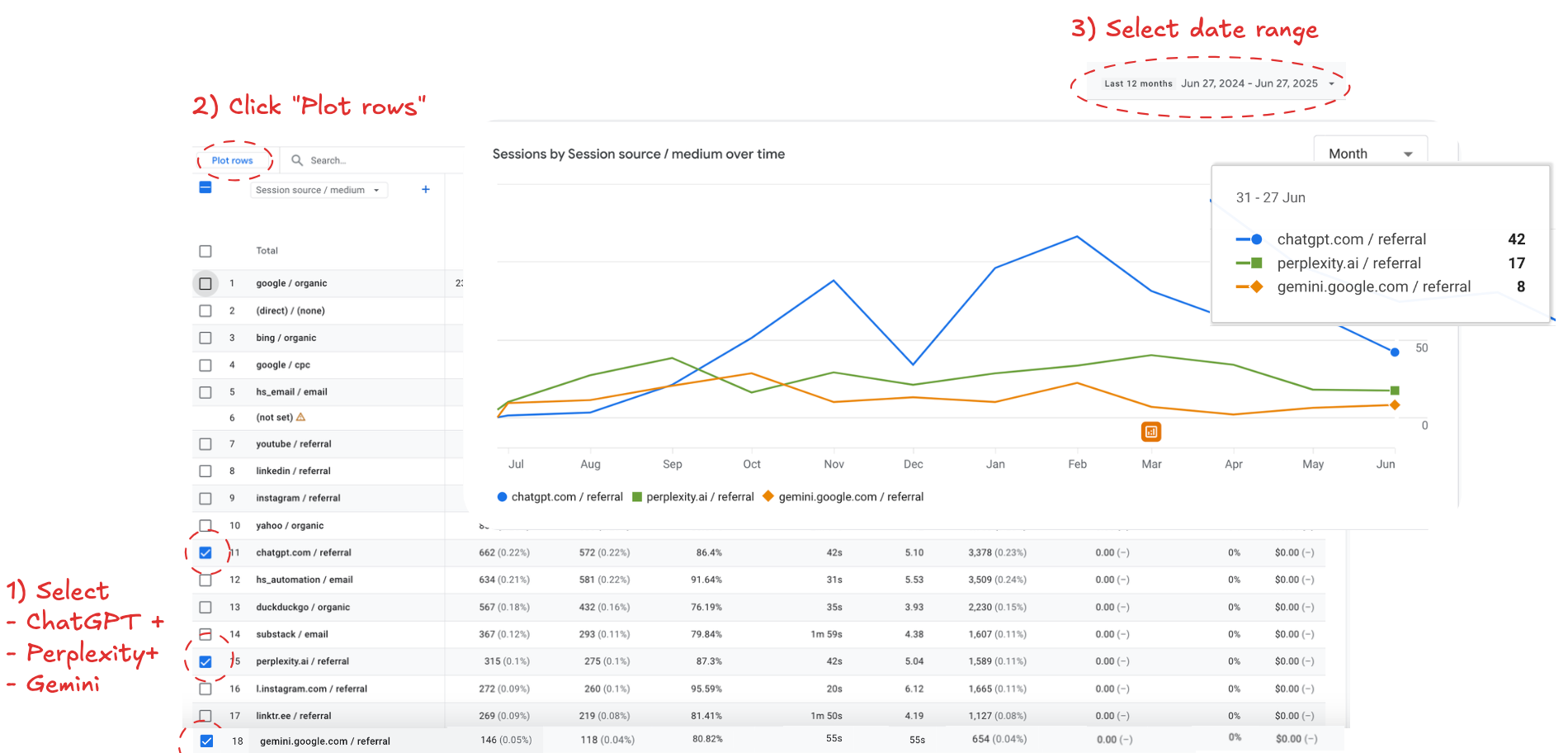Check the (direct) / (none) row checkbox
Screen dimensions: 1568x753
pyautogui.click(x=205, y=310)
